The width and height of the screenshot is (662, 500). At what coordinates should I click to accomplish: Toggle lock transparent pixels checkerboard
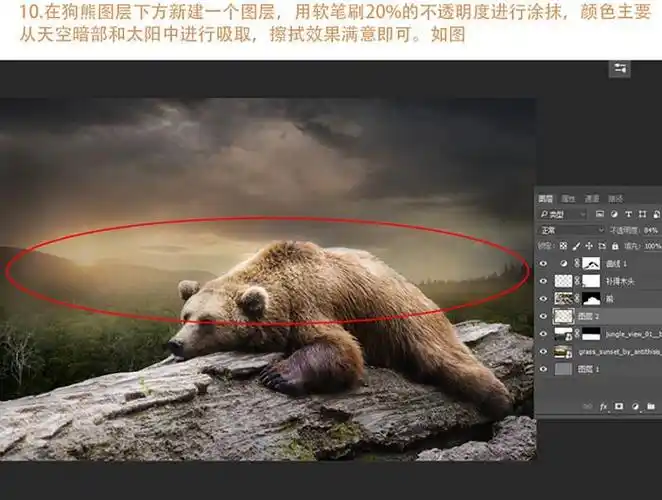tap(565, 246)
